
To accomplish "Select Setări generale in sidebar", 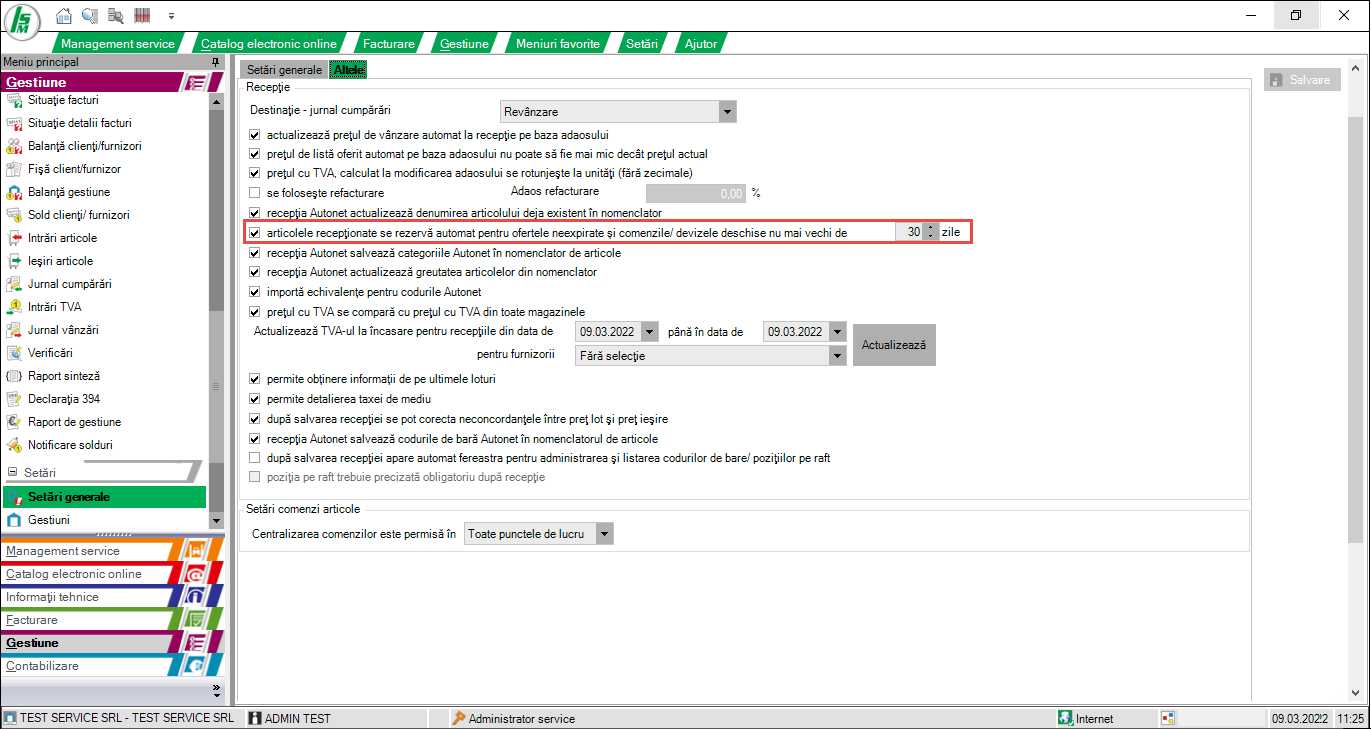I will (x=104, y=497).
